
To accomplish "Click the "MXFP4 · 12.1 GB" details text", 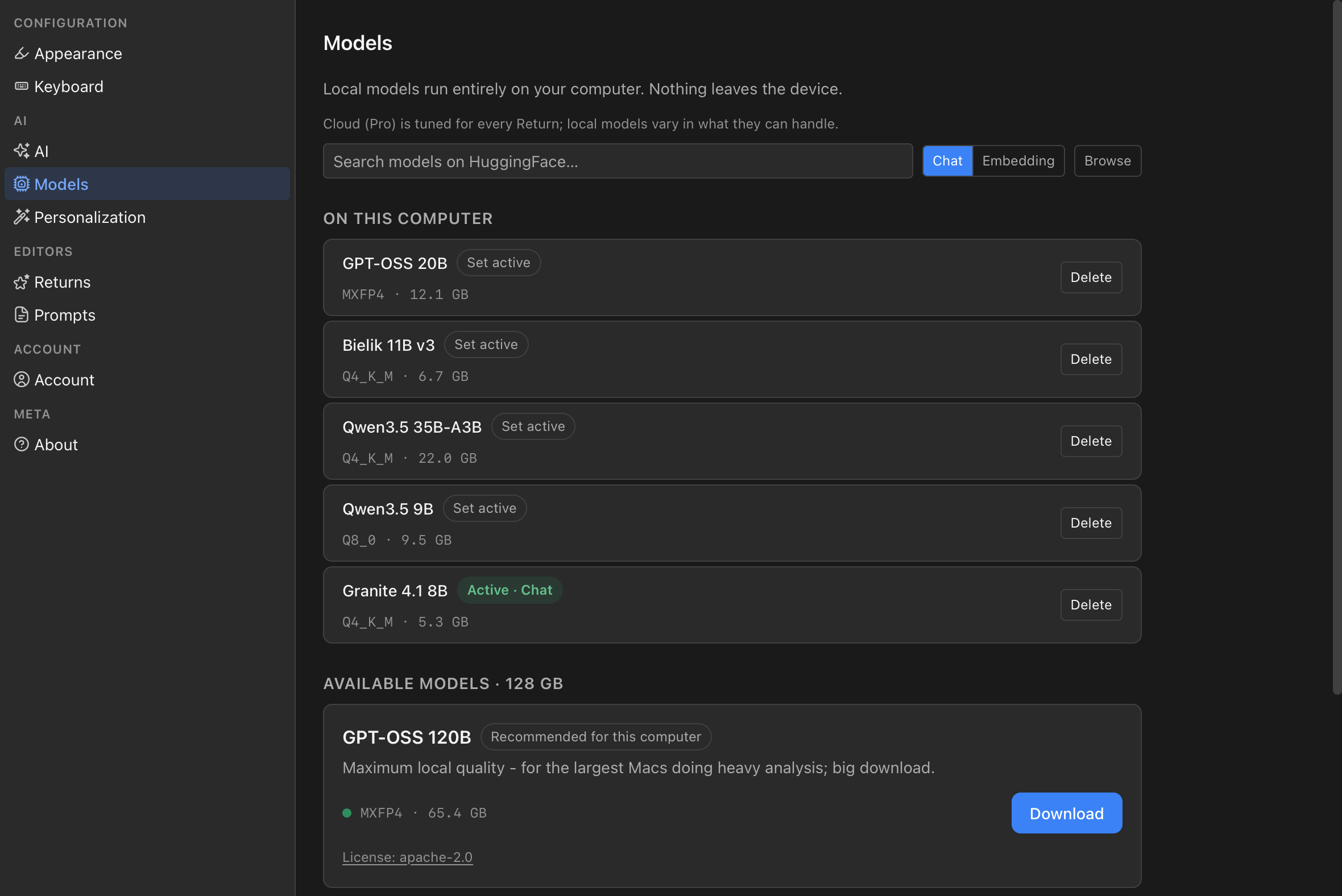I will pyautogui.click(x=405, y=295).
